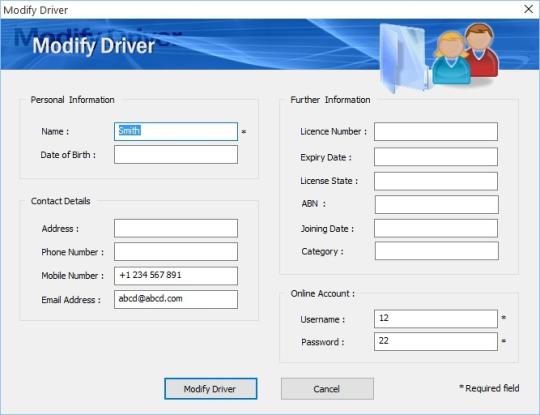
Task: Click the Email Address label
Action: tap(71, 300)
